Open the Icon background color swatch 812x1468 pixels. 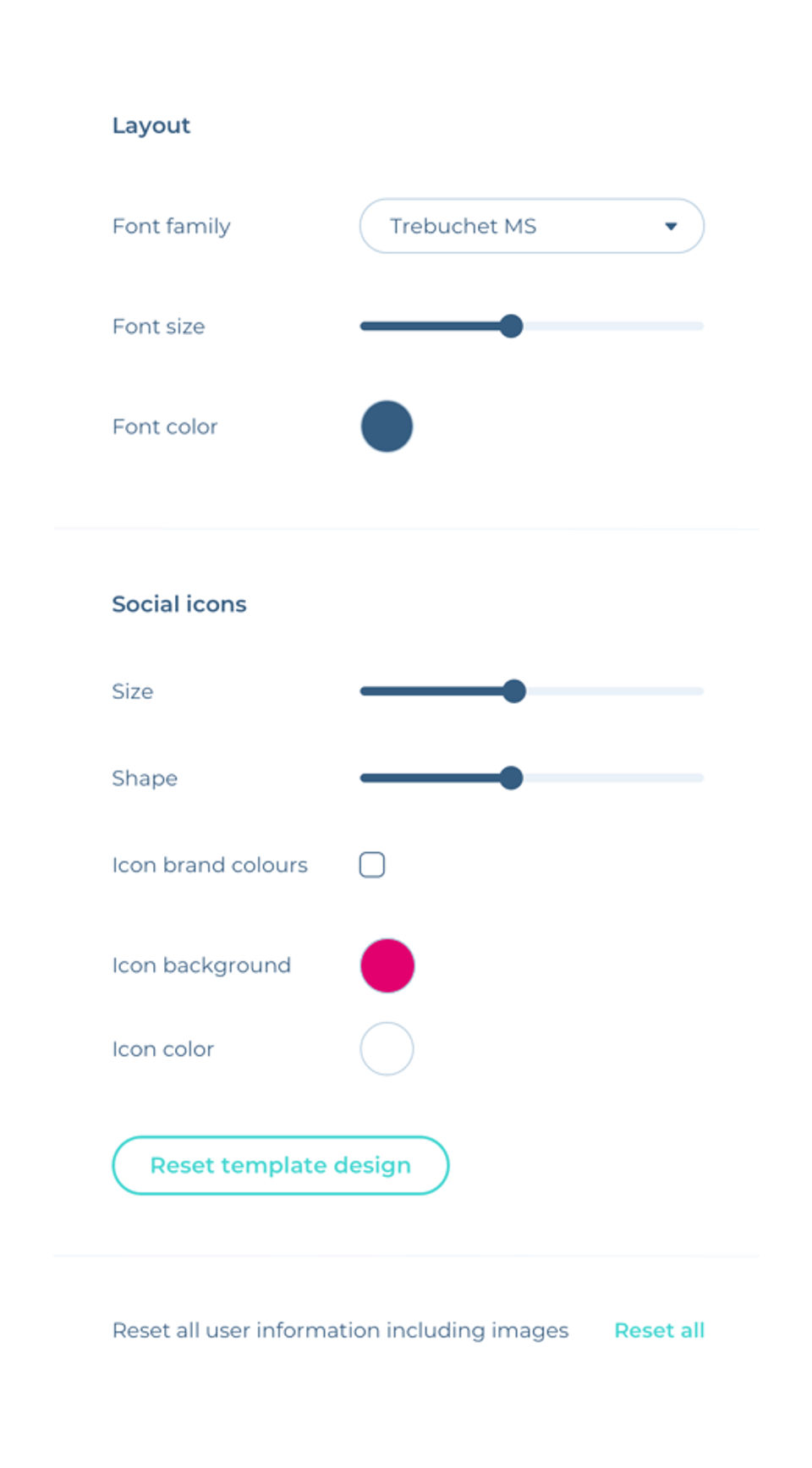(x=387, y=965)
